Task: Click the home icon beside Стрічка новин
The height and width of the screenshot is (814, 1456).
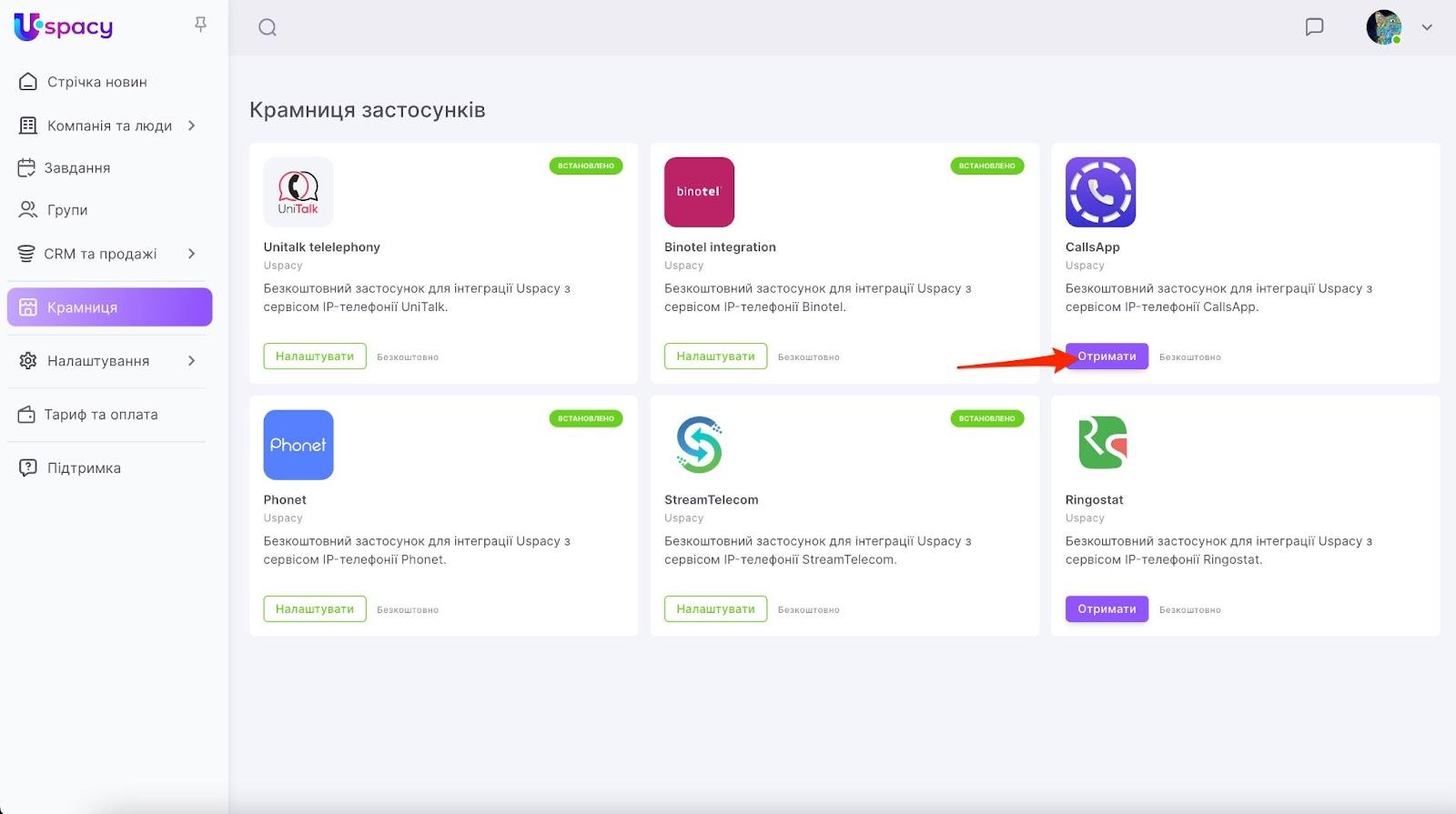Action: (x=28, y=82)
